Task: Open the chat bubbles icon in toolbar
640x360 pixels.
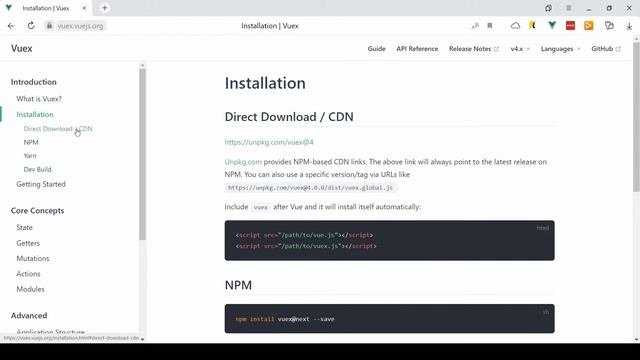Action: coord(609,26)
